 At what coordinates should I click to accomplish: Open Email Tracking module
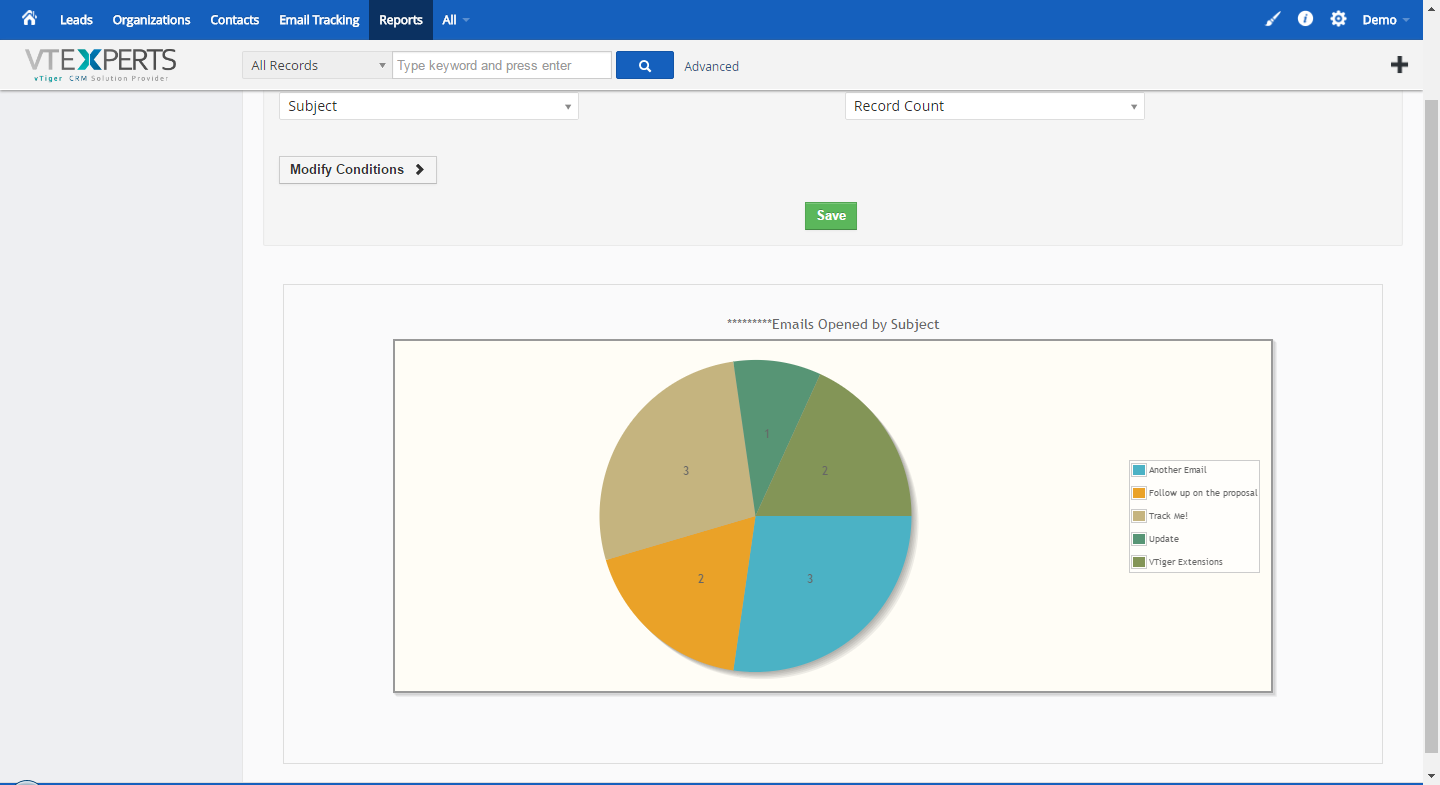point(319,20)
